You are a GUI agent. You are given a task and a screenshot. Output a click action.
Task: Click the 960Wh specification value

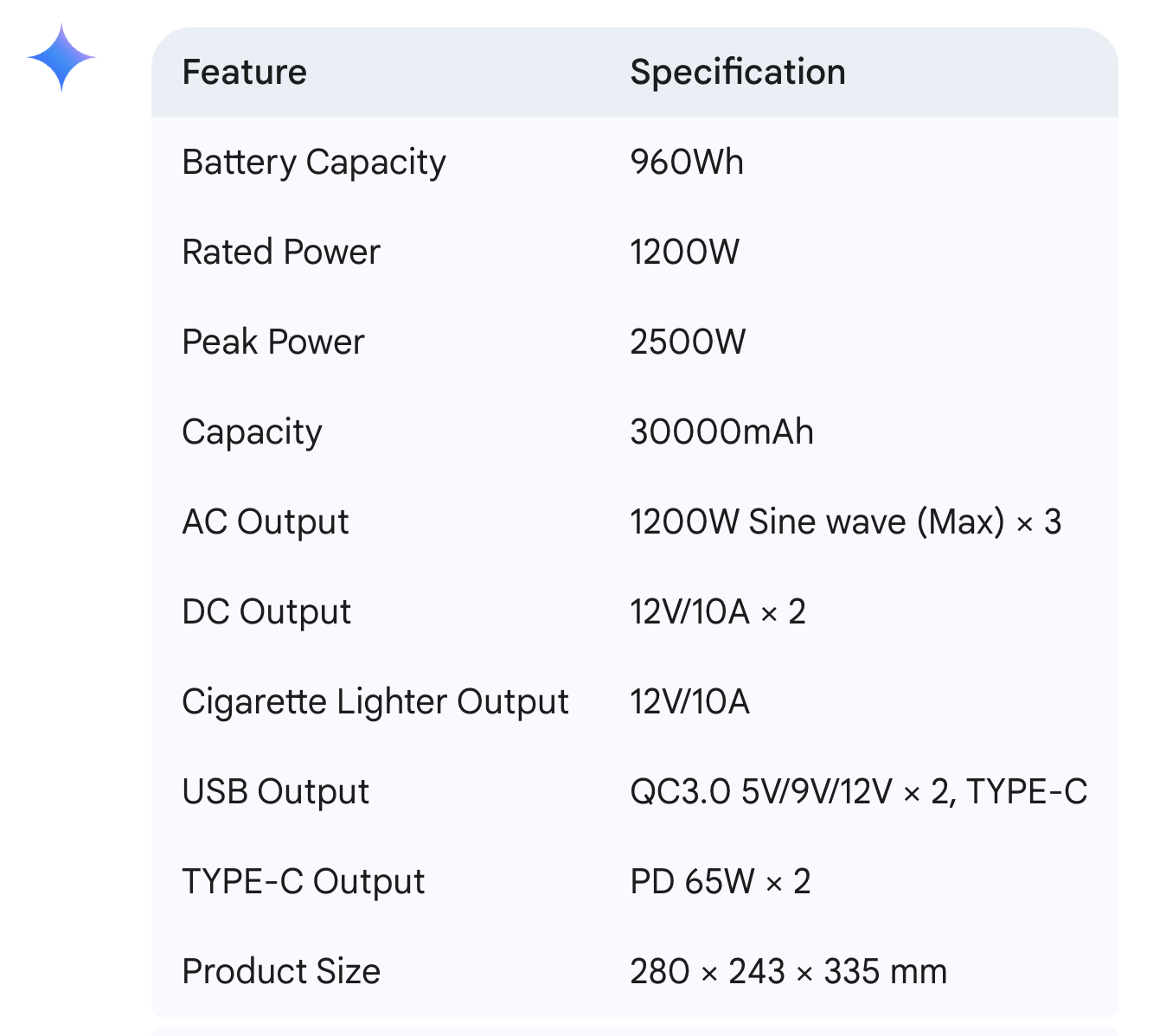point(687,162)
